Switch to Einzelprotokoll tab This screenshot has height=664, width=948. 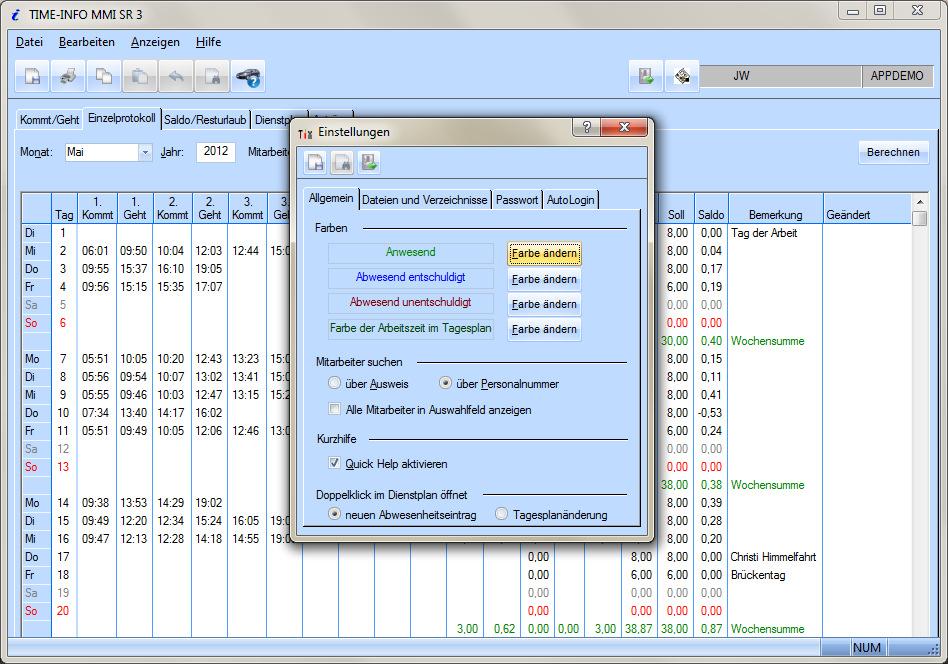click(122, 118)
